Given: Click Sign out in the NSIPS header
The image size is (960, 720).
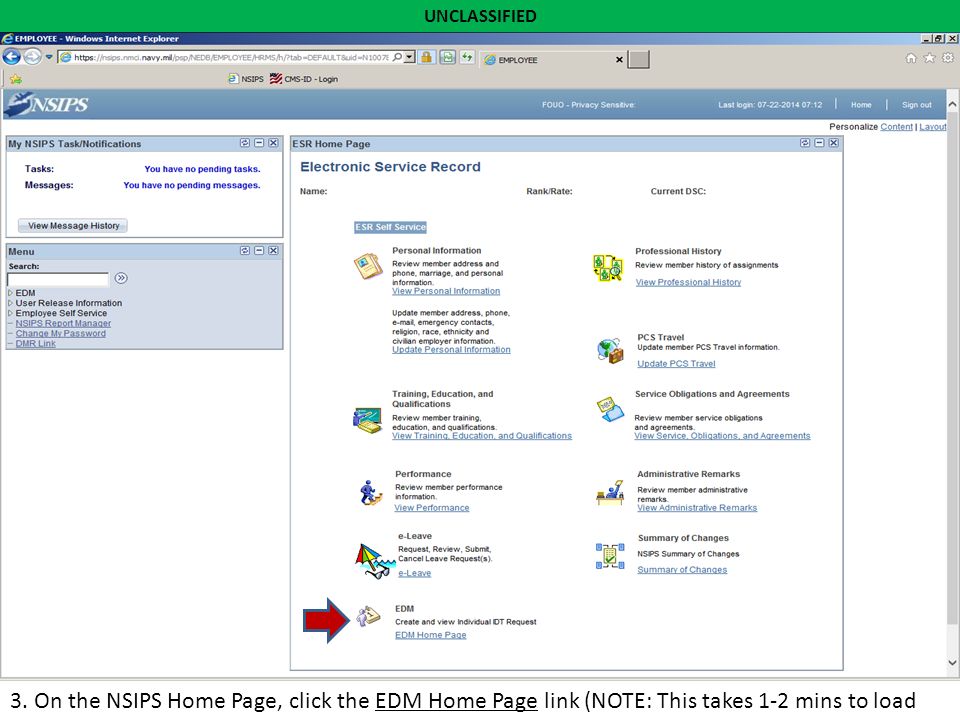Looking at the screenshot, I should (917, 105).
